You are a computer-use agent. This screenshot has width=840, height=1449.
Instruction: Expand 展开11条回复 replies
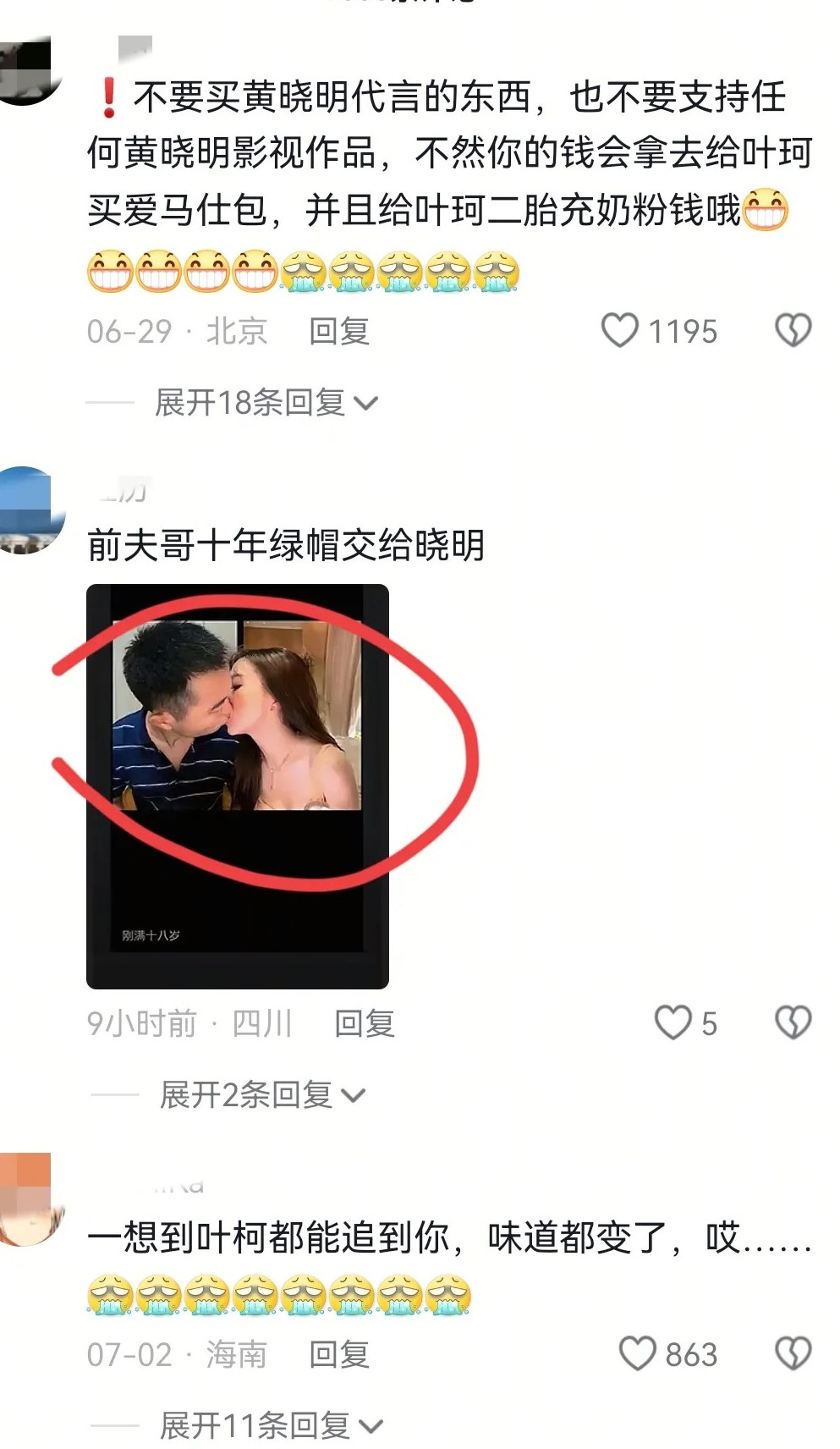click(x=271, y=1425)
